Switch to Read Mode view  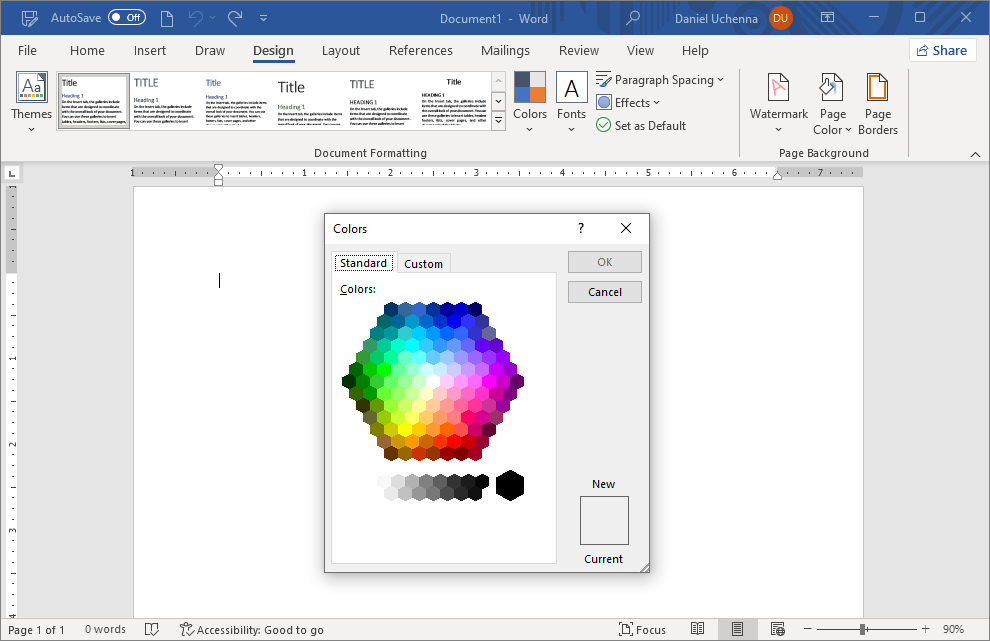coord(698,629)
